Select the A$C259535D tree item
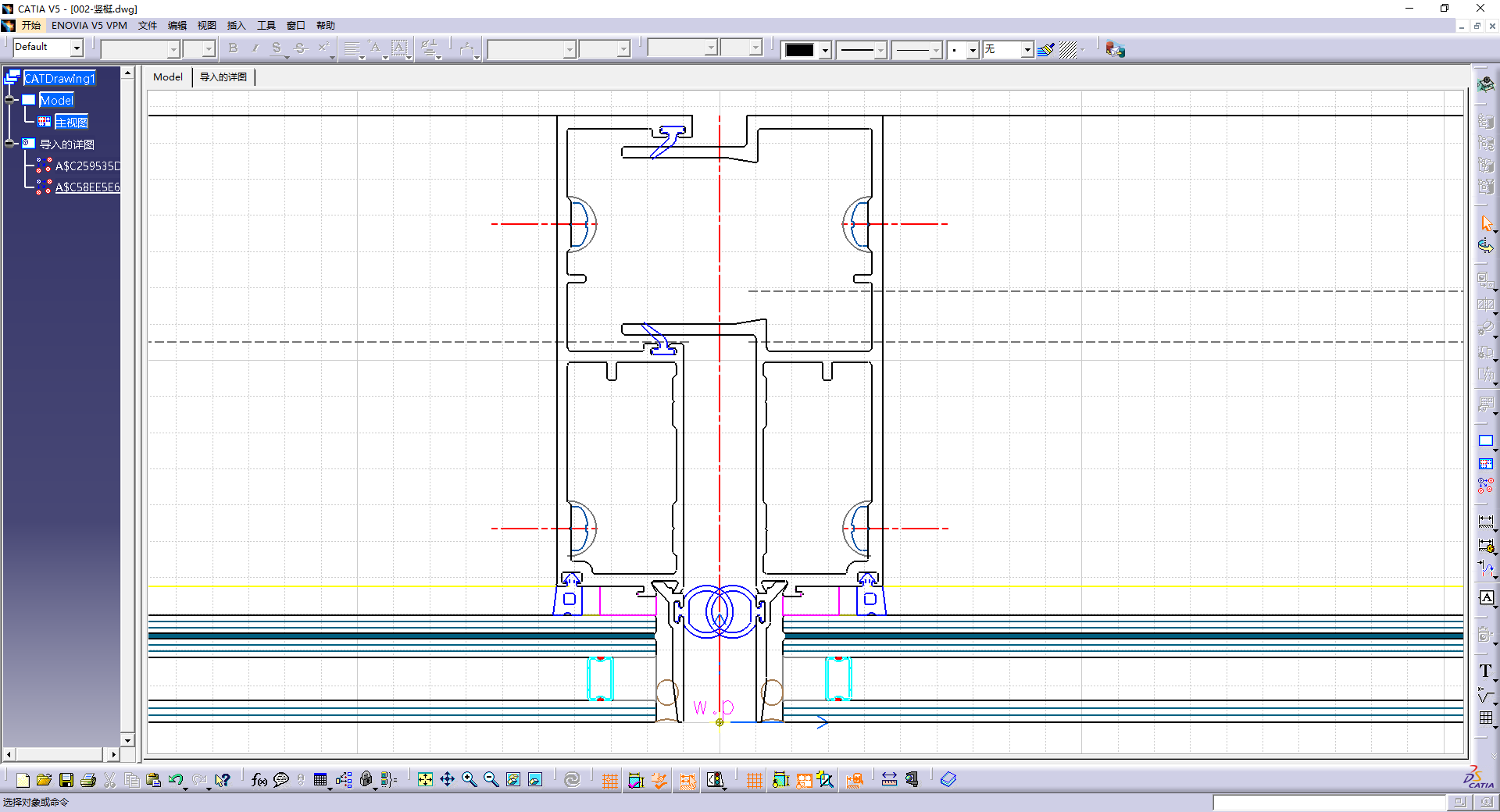Viewport: 1500px width, 812px height. pyautogui.click(x=87, y=166)
